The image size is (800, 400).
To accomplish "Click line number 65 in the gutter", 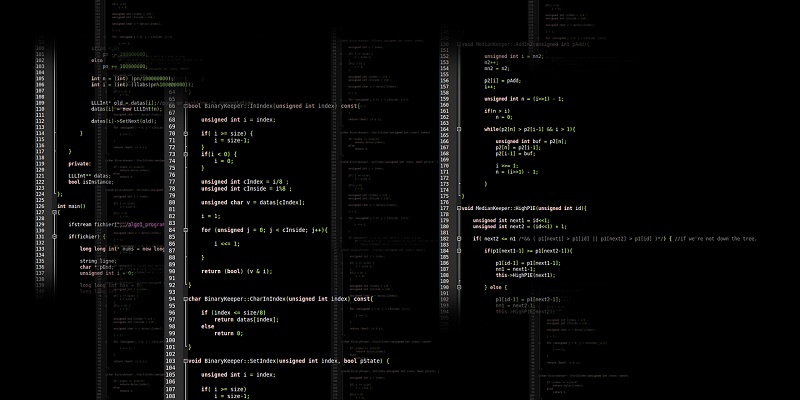I will point(172,105).
